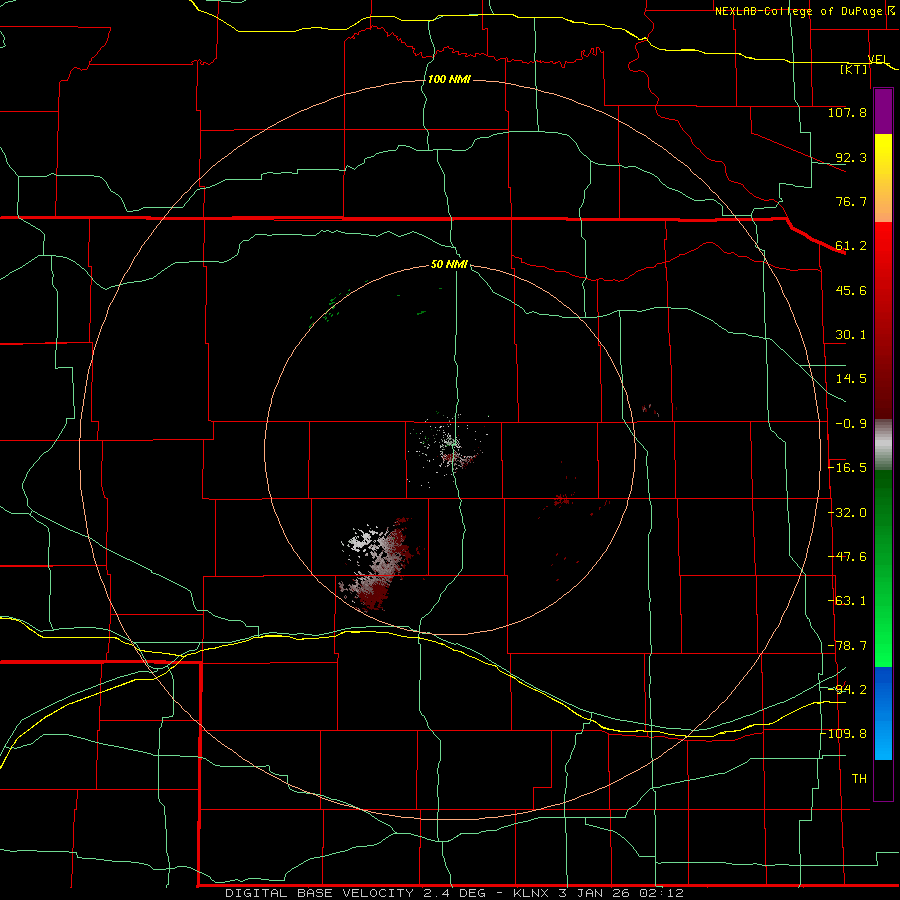Viewport: 900px width, 900px height.
Task: Click the 92.3 velocity scale value
Action: (x=851, y=157)
